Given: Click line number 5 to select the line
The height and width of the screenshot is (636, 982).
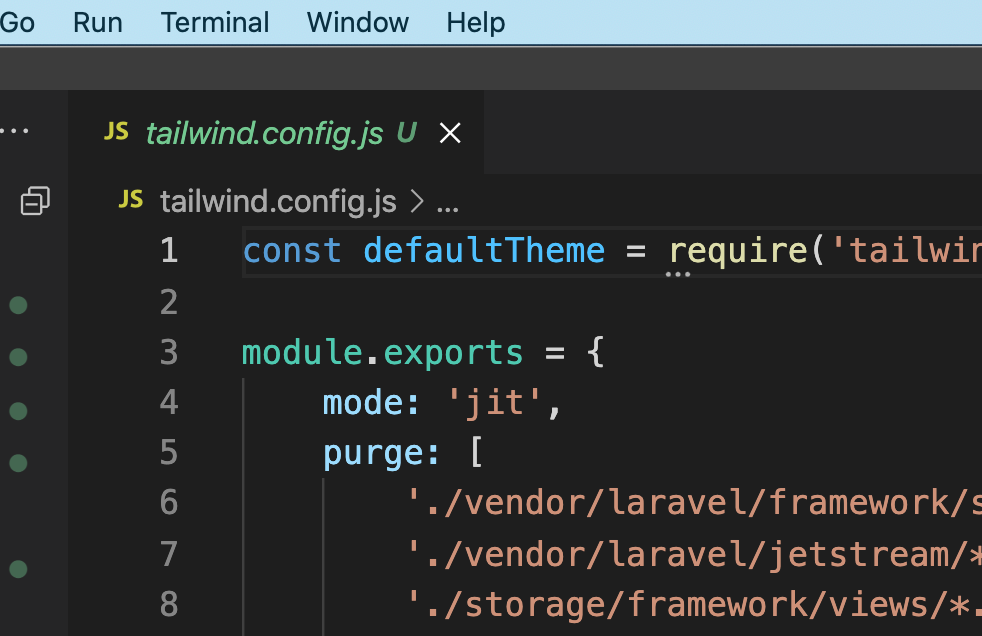Looking at the screenshot, I should 168,452.
